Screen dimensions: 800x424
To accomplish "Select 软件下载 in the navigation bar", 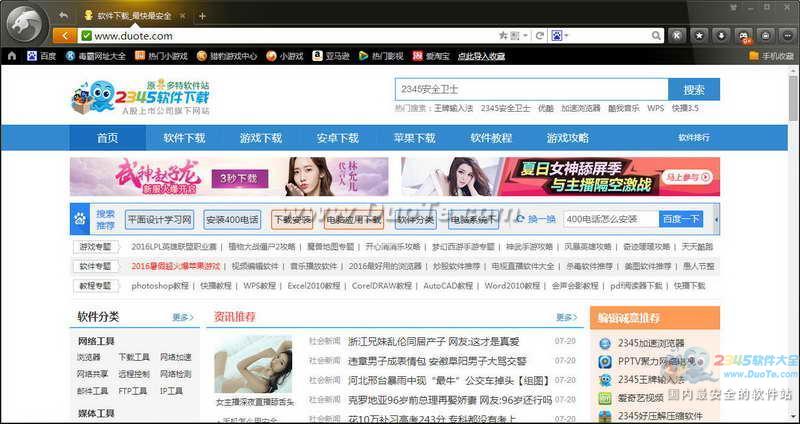I will [184, 138].
